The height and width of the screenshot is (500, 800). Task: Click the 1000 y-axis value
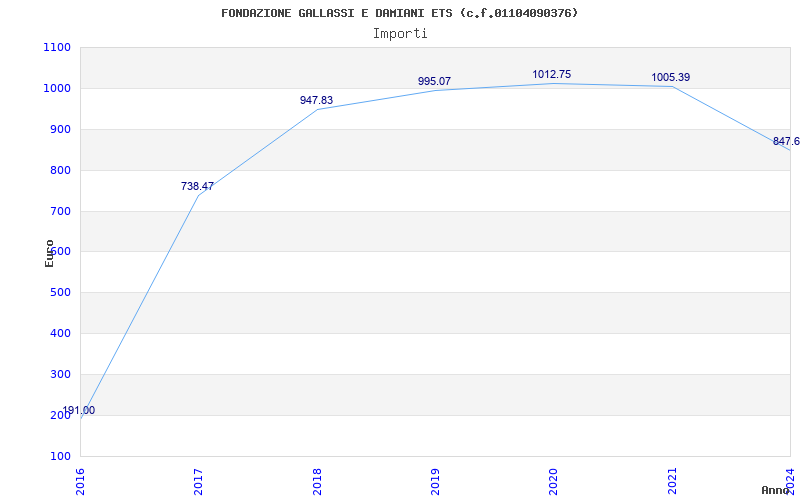[x=57, y=88]
